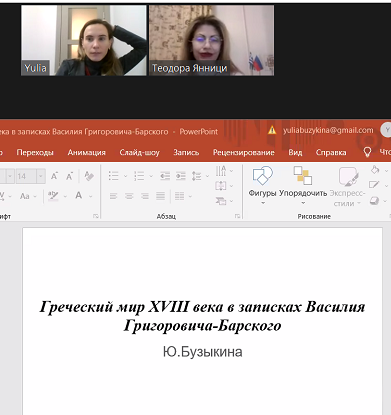Change text direction
This screenshot has width=391, height=415.
(221, 171)
